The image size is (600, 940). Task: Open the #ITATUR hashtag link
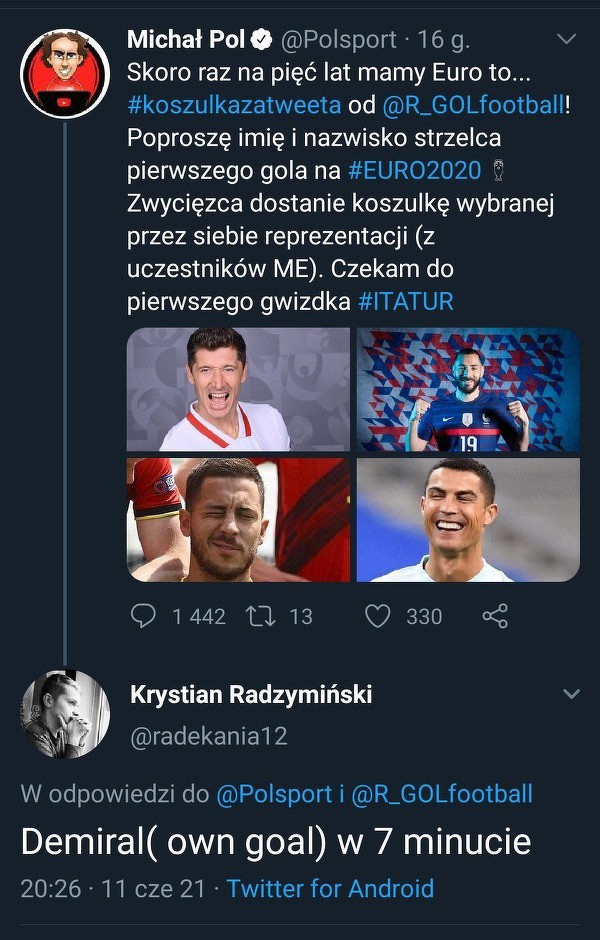(405, 300)
